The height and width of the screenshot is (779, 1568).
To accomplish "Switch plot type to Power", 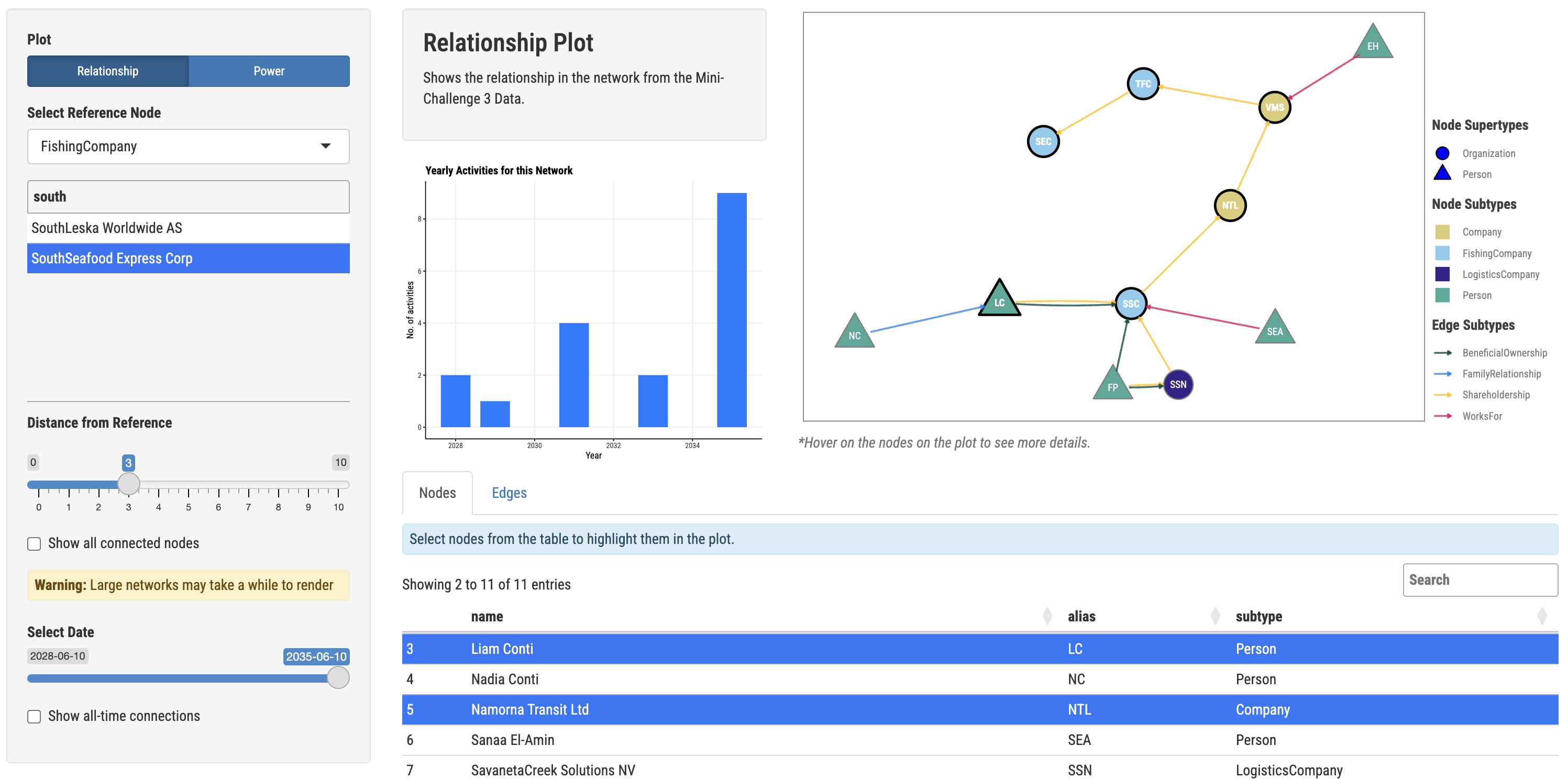I will [269, 71].
